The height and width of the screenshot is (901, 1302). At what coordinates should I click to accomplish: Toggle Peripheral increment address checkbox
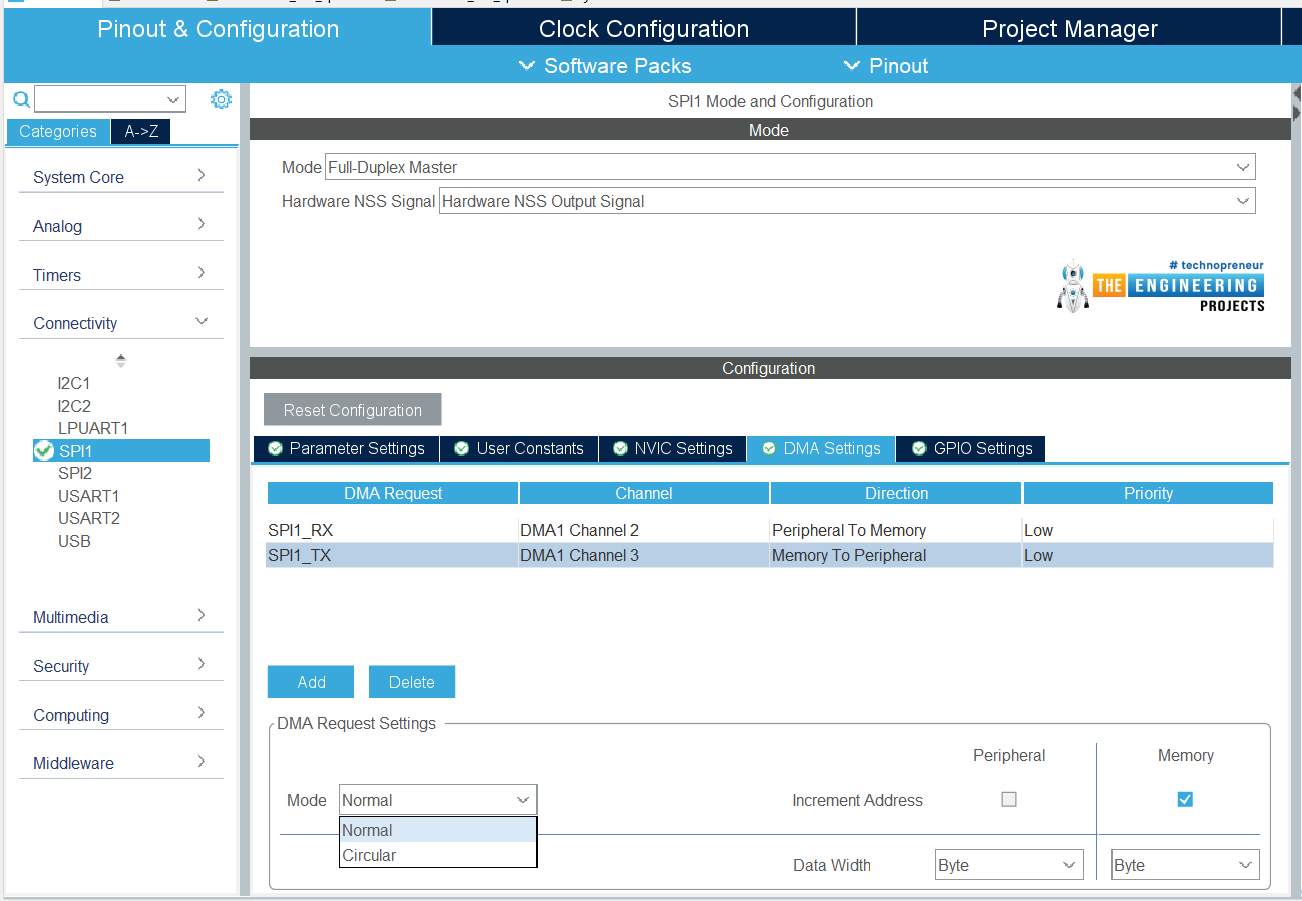(1009, 799)
